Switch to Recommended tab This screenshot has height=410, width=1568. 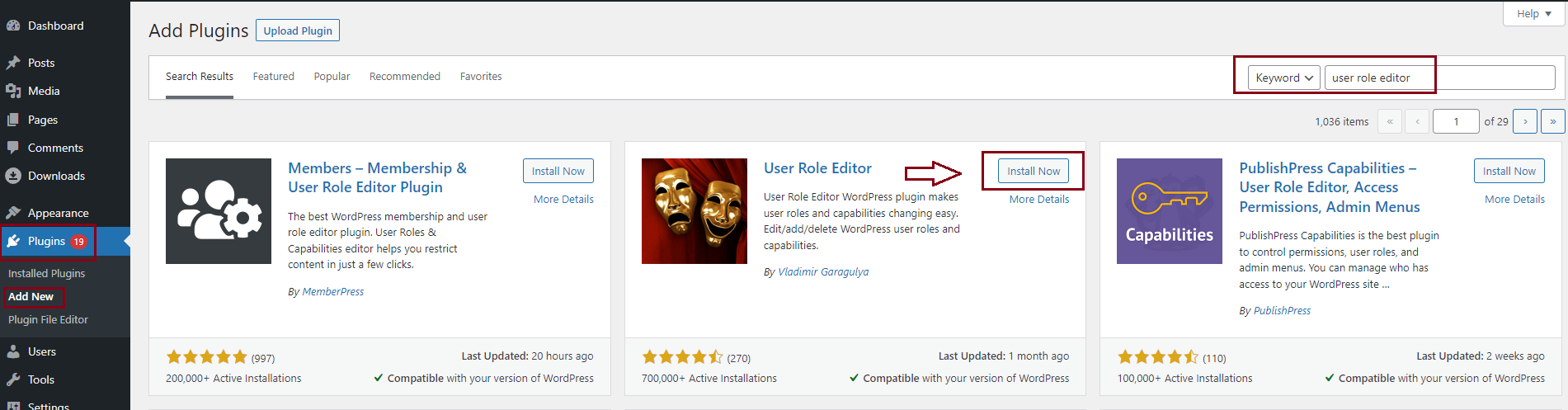pyautogui.click(x=405, y=77)
